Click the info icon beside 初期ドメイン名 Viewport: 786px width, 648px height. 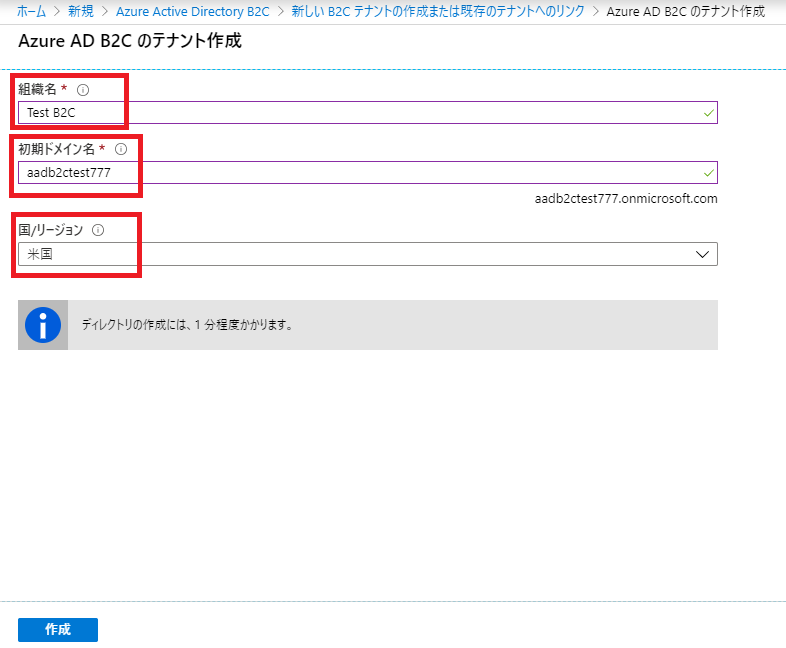(121, 149)
